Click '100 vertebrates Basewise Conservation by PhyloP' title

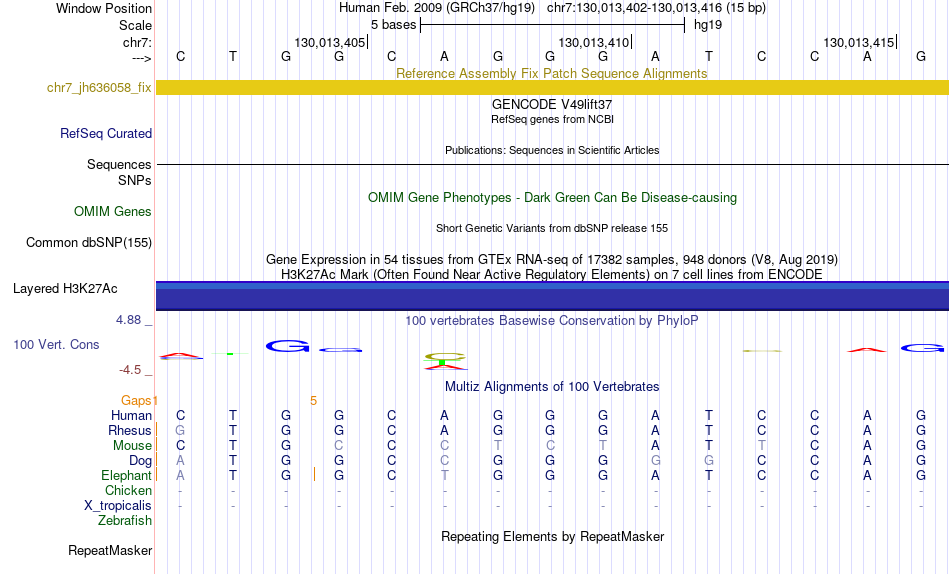coord(551,321)
